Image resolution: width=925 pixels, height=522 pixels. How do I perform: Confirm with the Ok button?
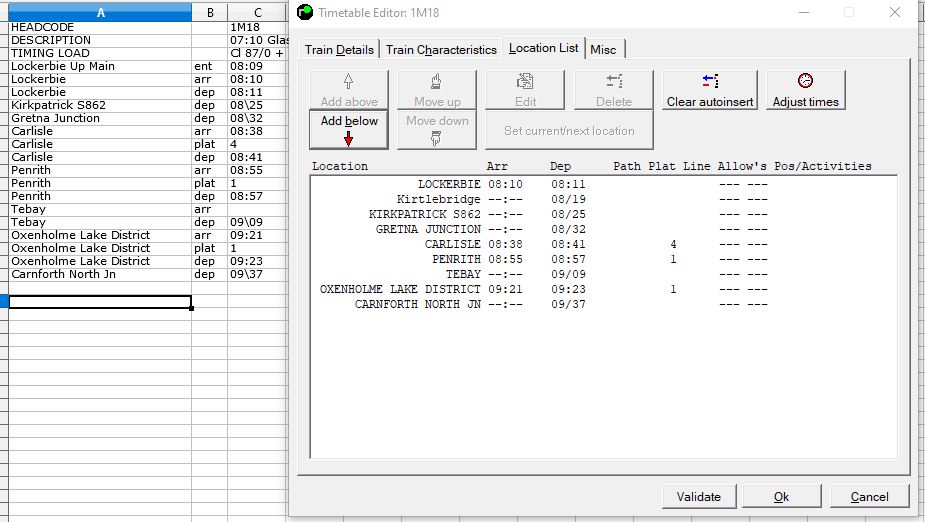[781, 497]
